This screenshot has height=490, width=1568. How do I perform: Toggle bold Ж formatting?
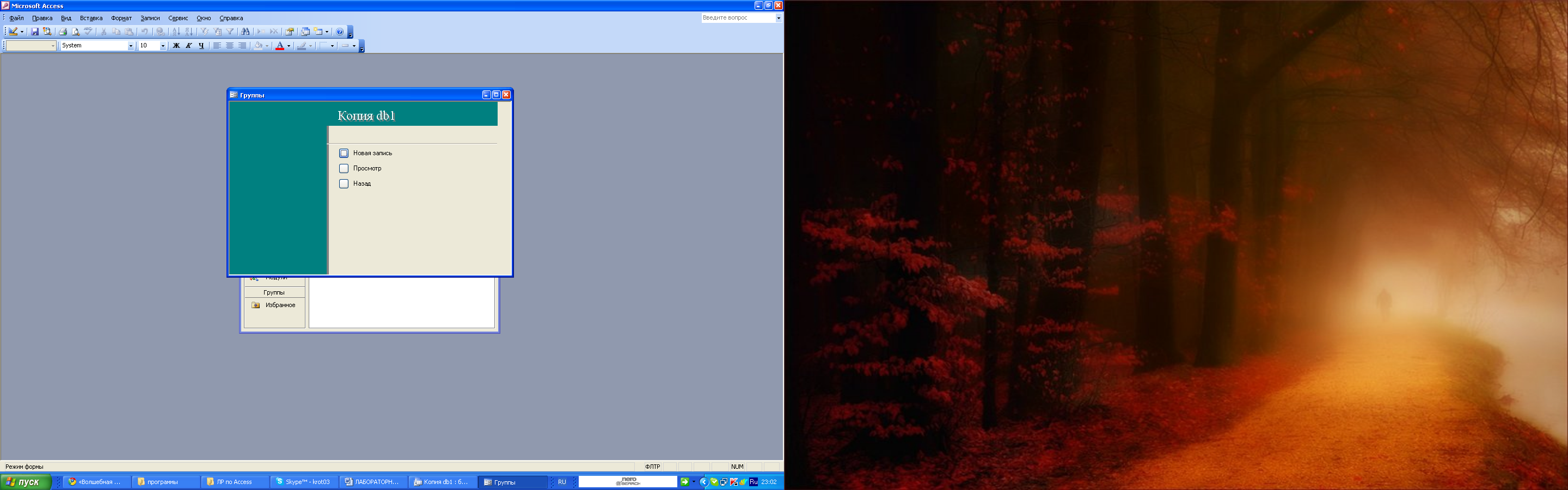click(176, 46)
